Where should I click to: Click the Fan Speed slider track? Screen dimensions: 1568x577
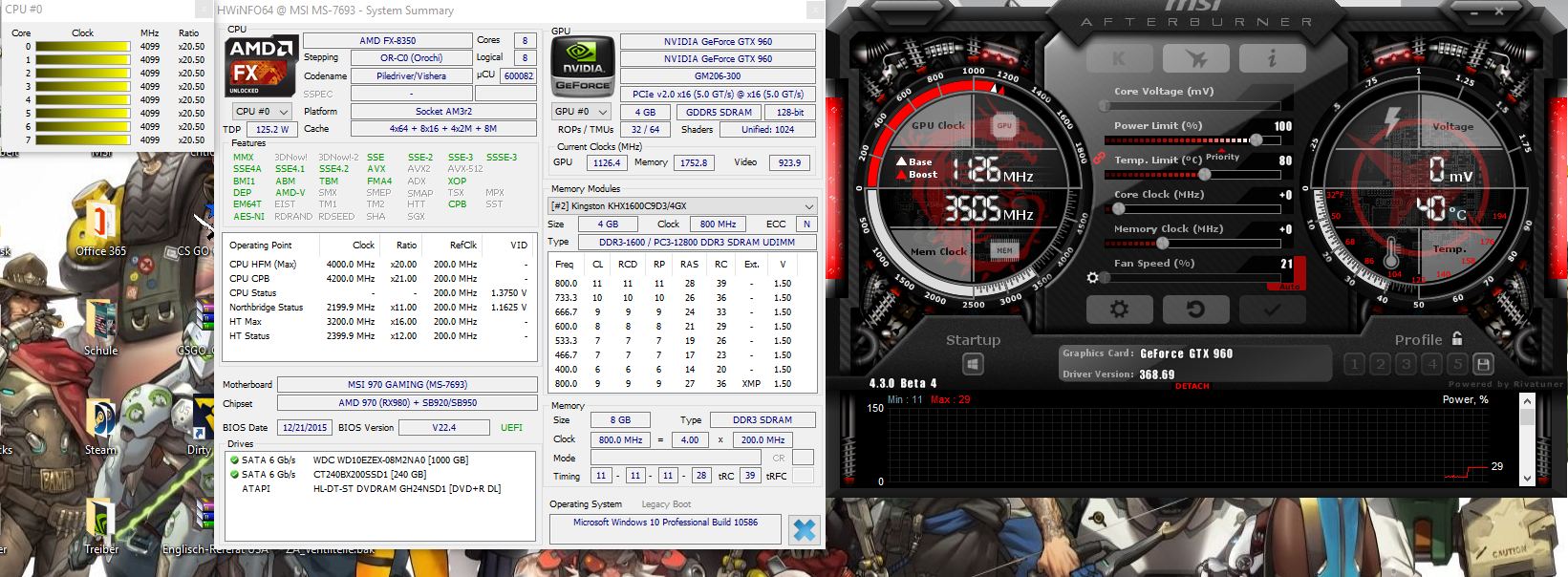click(x=1192, y=278)
